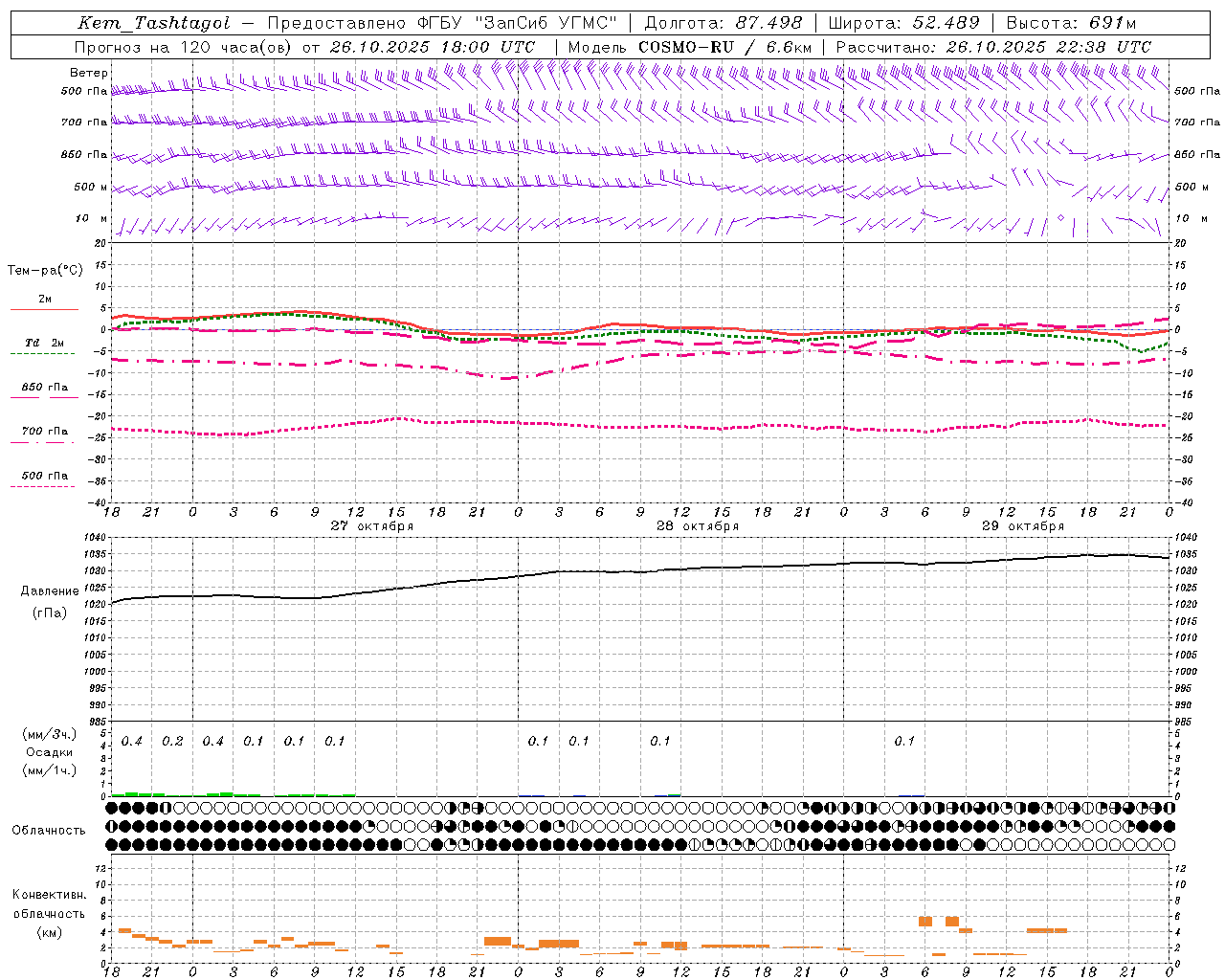Click the dash-dot line sample under the "700 гПа" legend label
The height and width of the screenshot is (980, 1225).
42,441
